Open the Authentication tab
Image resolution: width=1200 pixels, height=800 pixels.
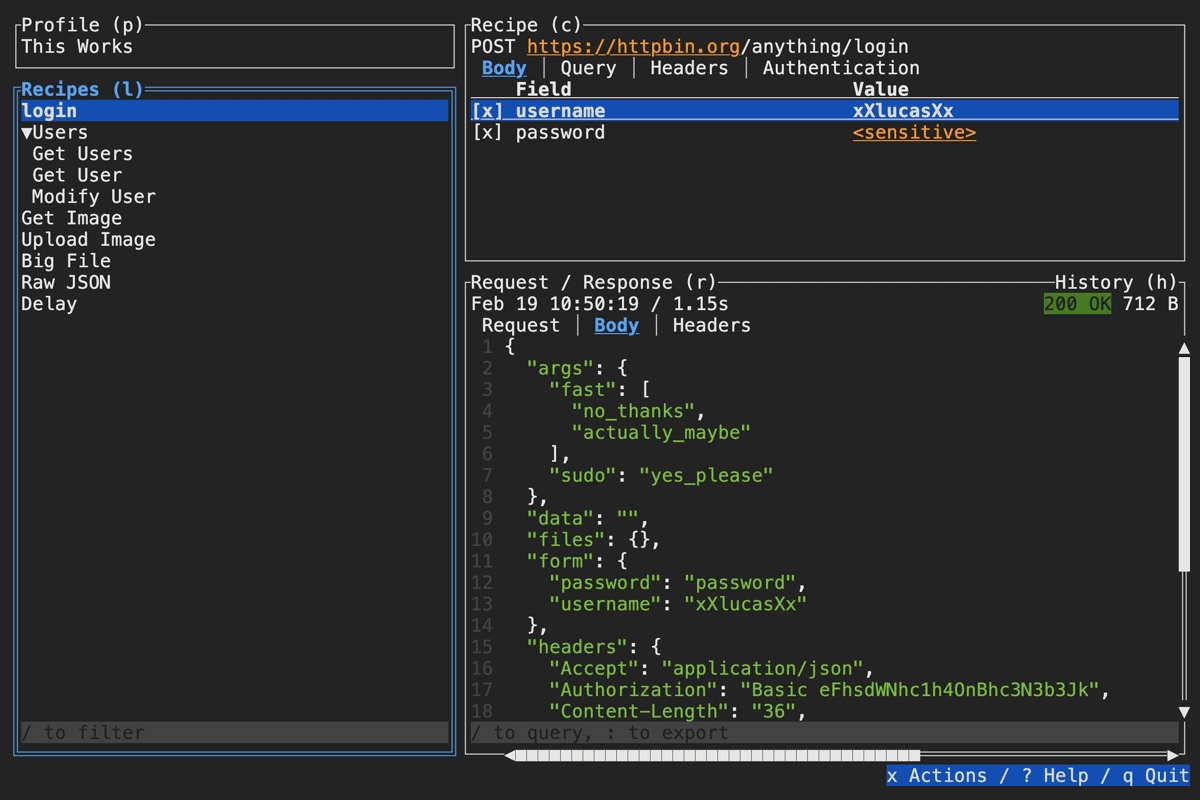(x=840, y=67)
